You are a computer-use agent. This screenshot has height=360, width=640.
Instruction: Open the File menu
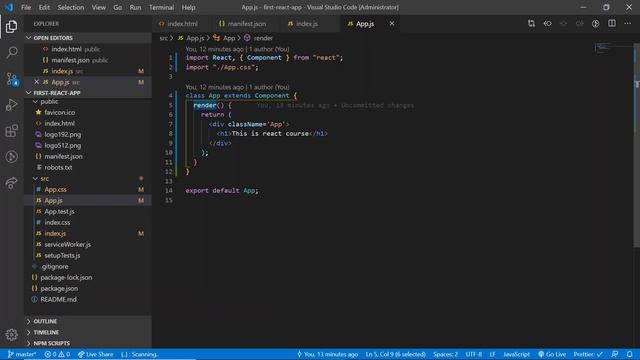coord(26,7)
